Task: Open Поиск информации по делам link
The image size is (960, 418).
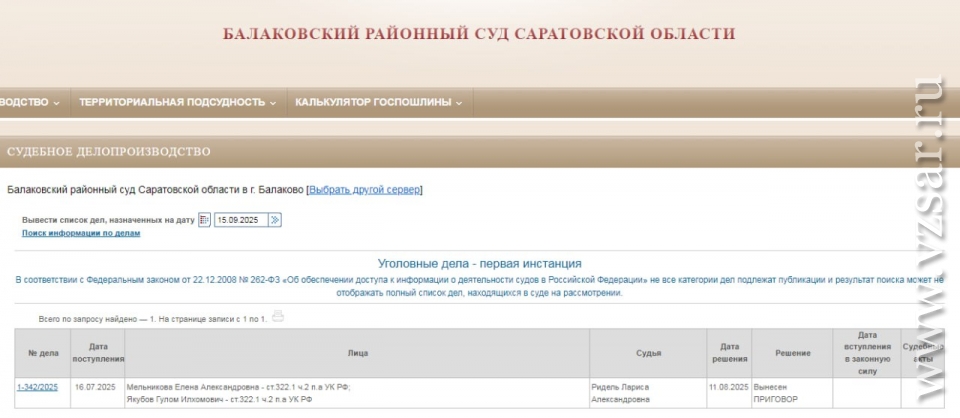Action: [x=81, y=233]
